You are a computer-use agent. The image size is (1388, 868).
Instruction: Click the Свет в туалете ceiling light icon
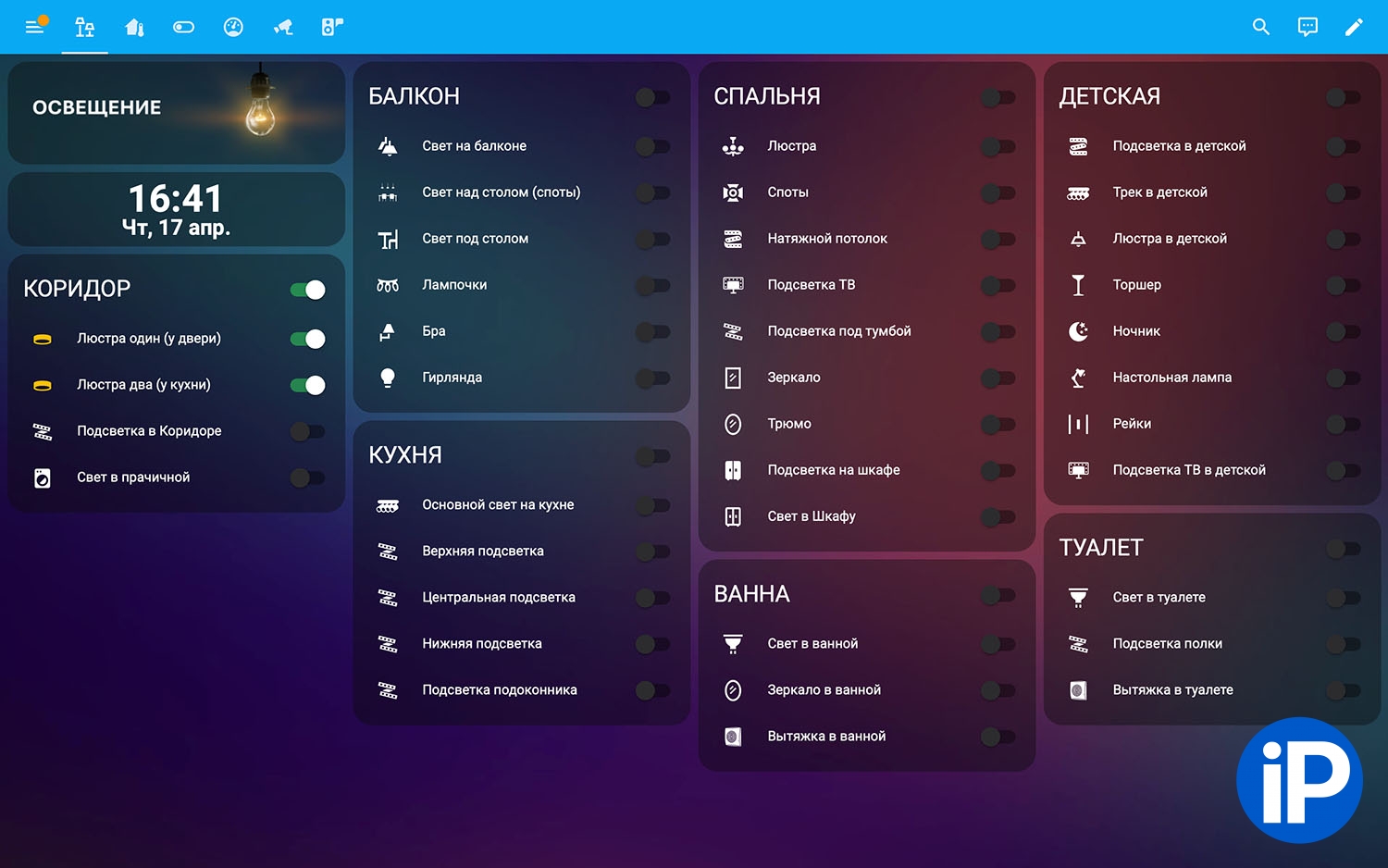pos(1078,598)
